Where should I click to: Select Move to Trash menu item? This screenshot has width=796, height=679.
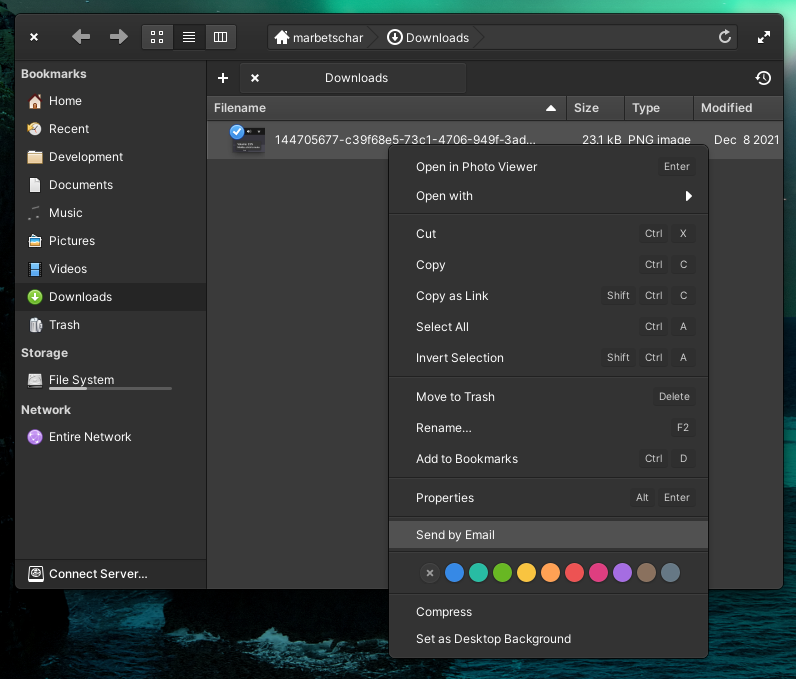pyautogui.click(x=455, y=397)
